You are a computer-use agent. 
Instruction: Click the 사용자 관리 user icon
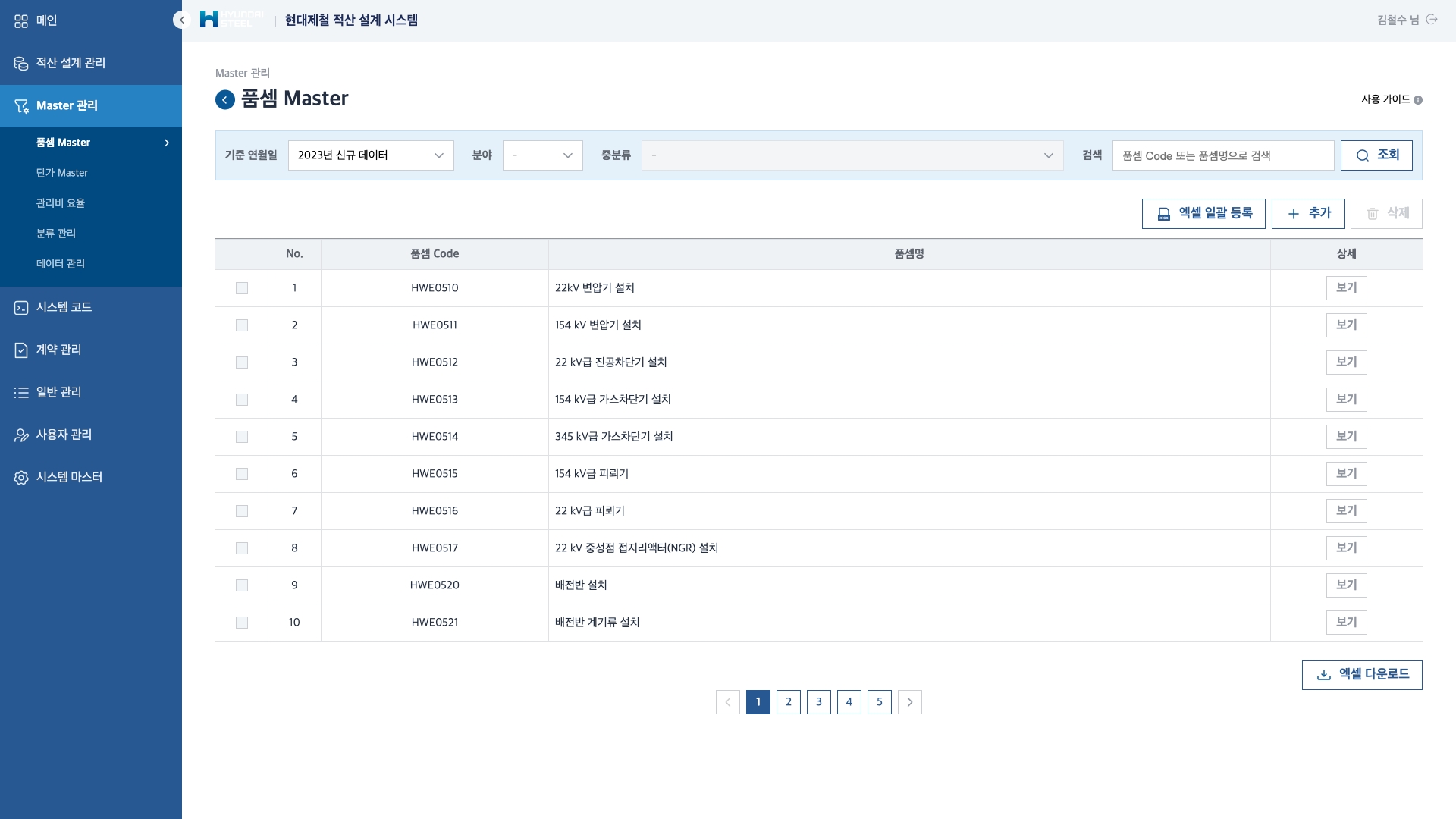pyautogui.click(x=21, y=435)
